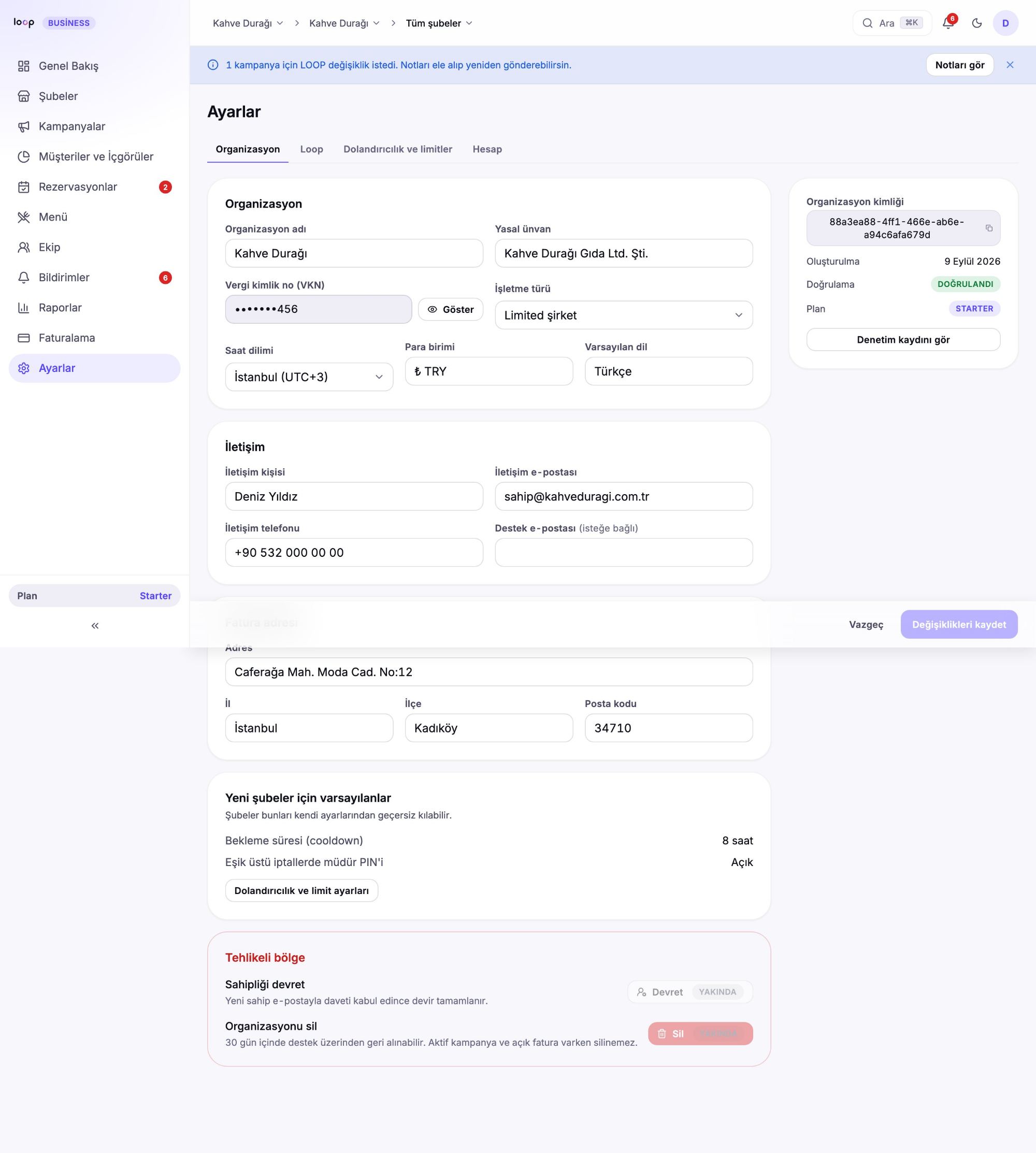Click the Organizasyon adı field

tap(354, 253)
